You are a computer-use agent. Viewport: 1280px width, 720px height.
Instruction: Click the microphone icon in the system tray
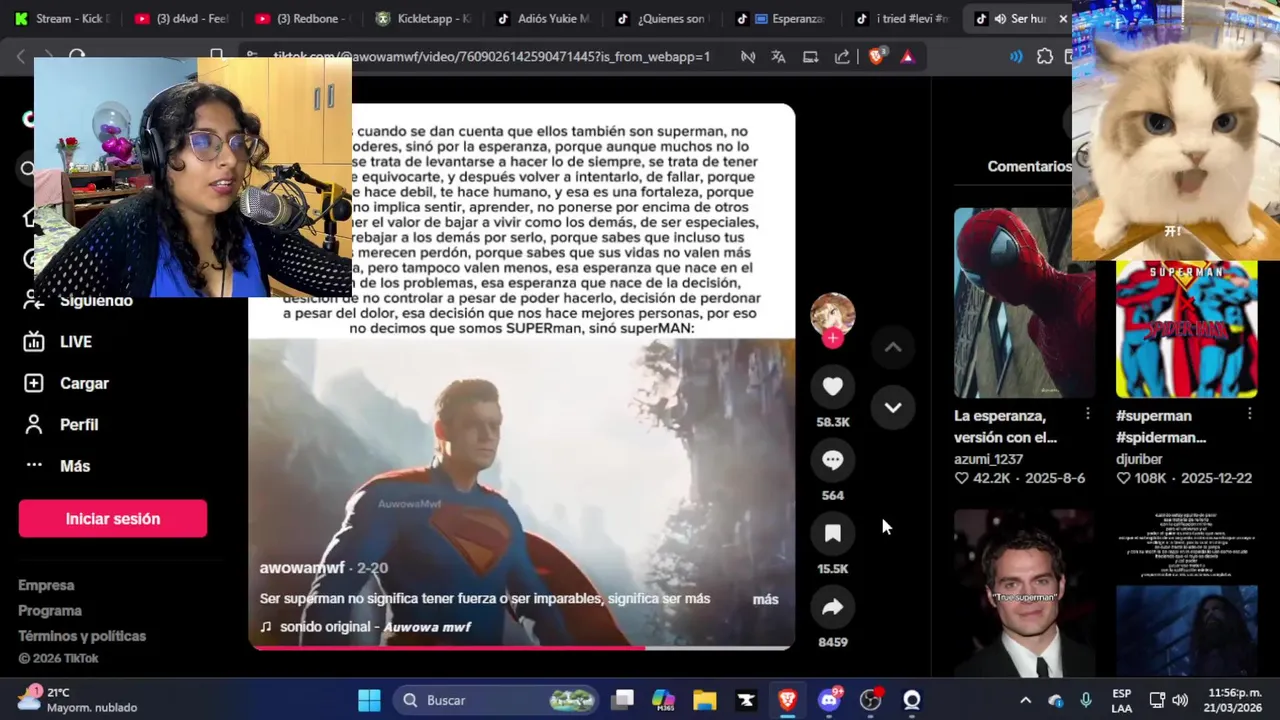pyautogui.click(x=1086, y=700)
